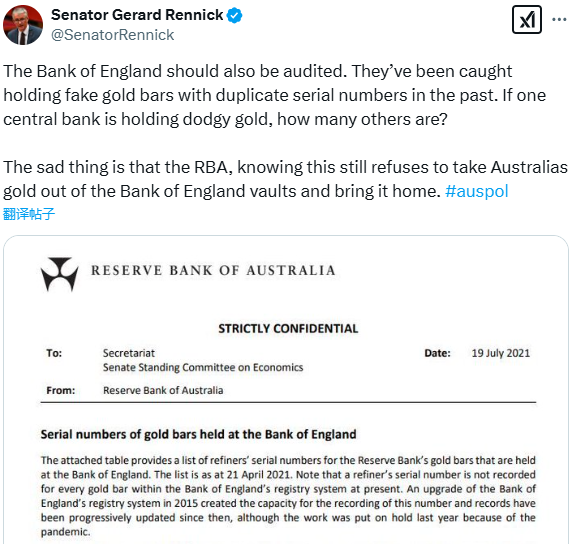Click the memo paragraph about refiners' serial numbers
This screenshot has width=583, height=544.
coord(288,496)
